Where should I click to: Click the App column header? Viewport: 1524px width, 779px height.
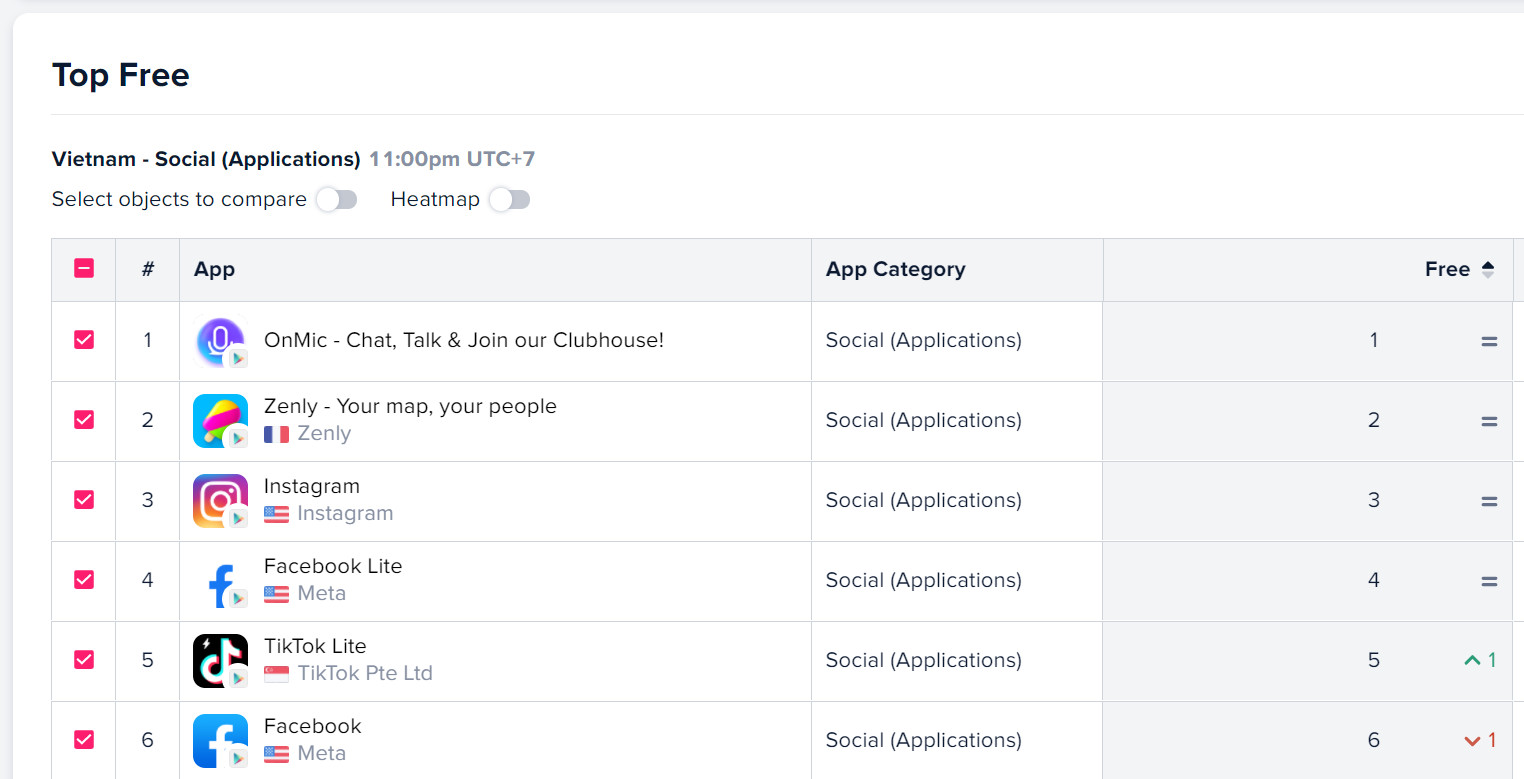tap(214, 269)
